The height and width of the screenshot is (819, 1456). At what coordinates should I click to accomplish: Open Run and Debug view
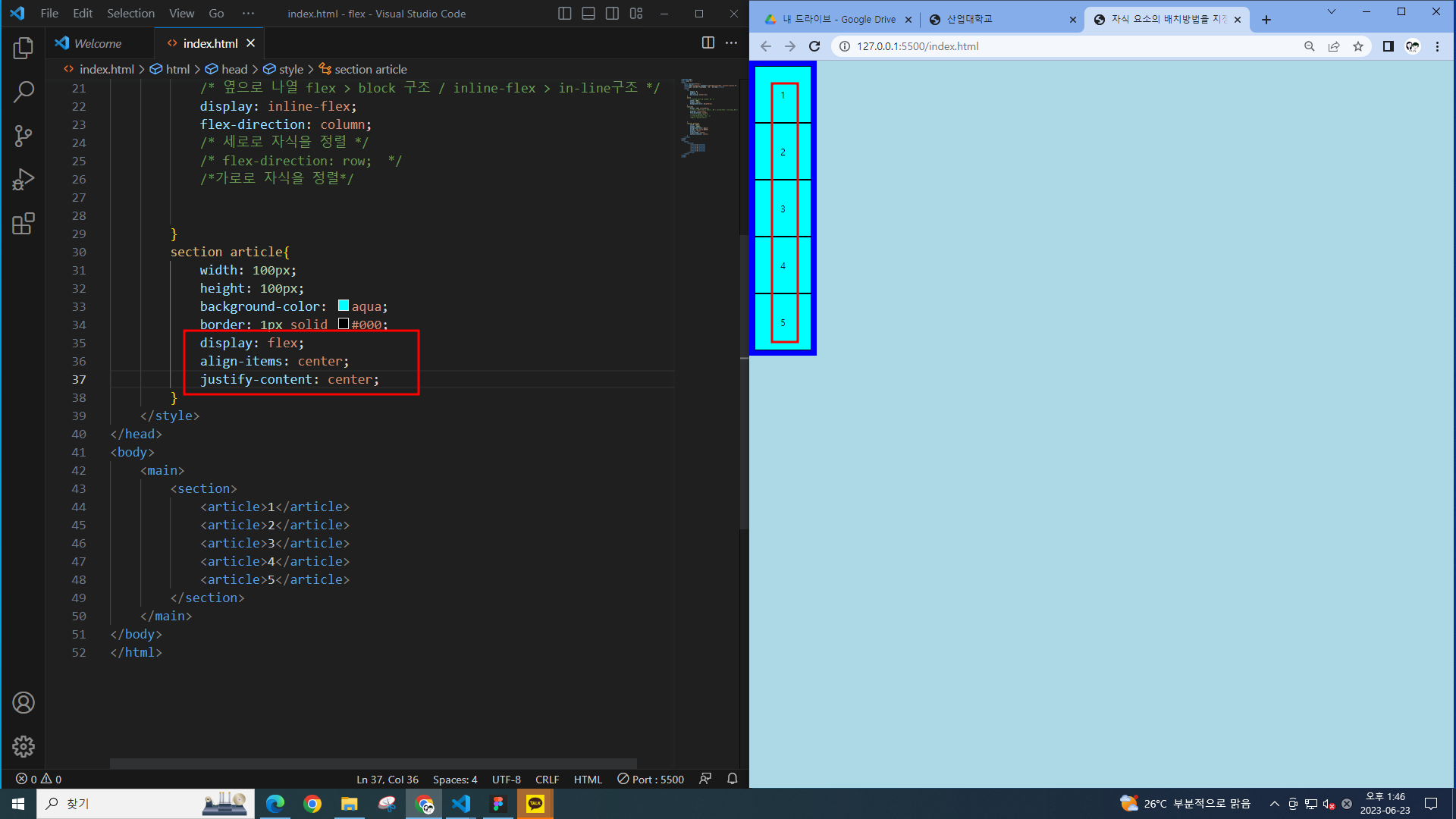24,180
